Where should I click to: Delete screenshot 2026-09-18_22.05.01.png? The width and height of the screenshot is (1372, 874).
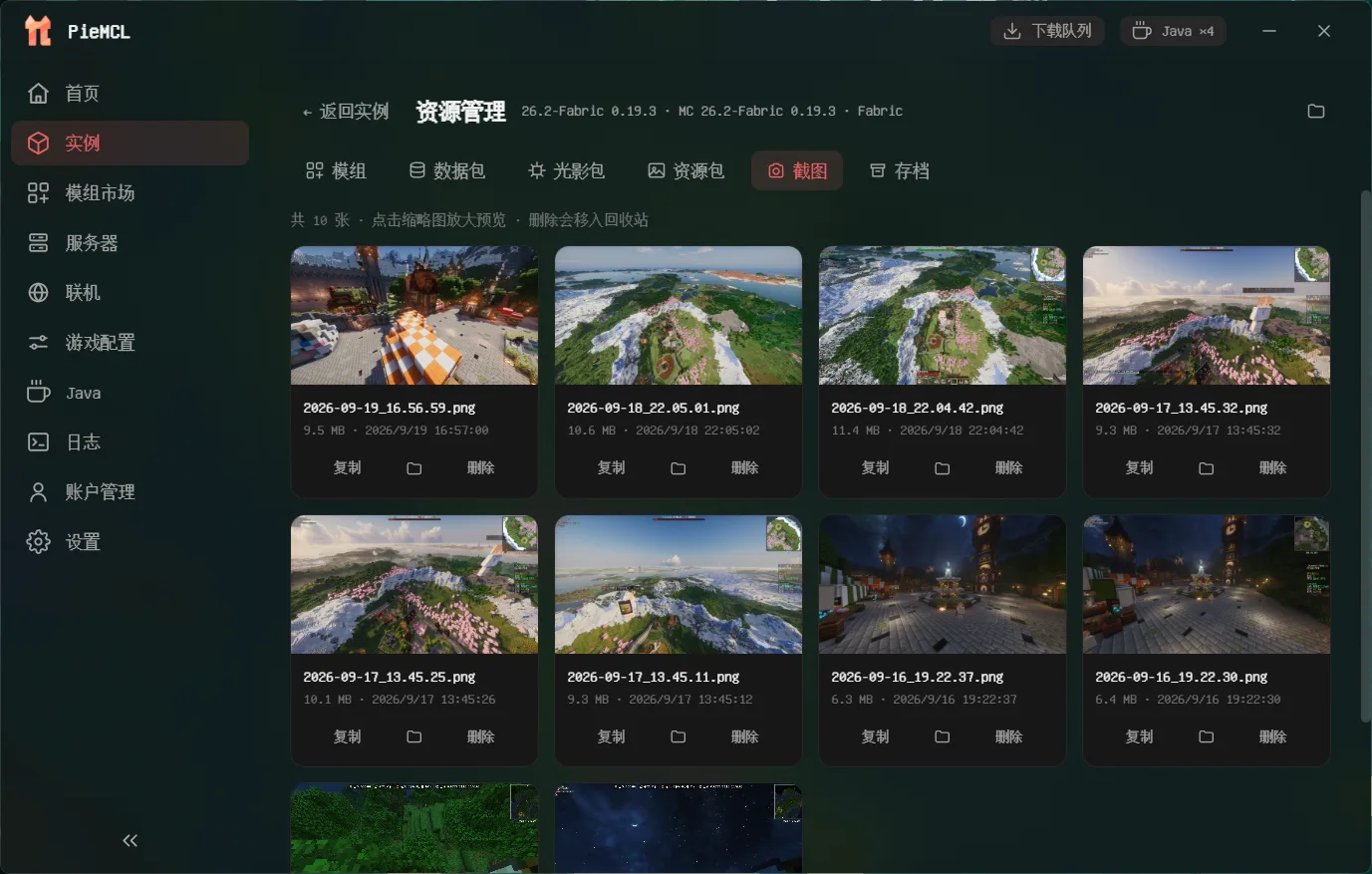(744, 467)
